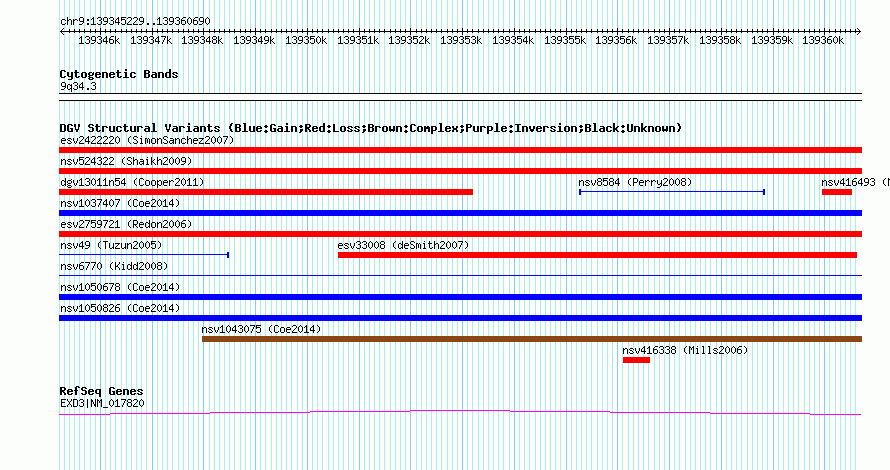
Task: Click the nsv1050678 (Coe2014) label text
Action: (120, 287)
